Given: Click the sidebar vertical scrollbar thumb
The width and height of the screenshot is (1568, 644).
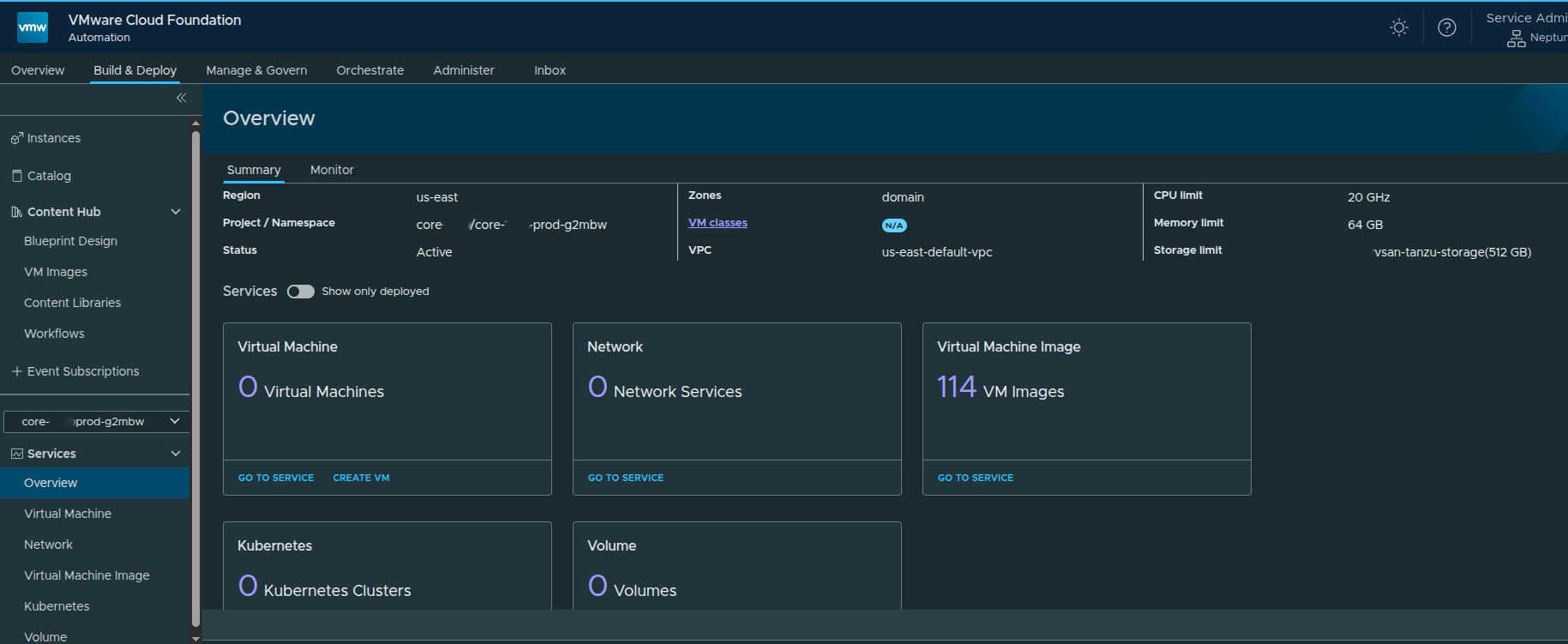Looking at the screenshot, I should 195,377.
